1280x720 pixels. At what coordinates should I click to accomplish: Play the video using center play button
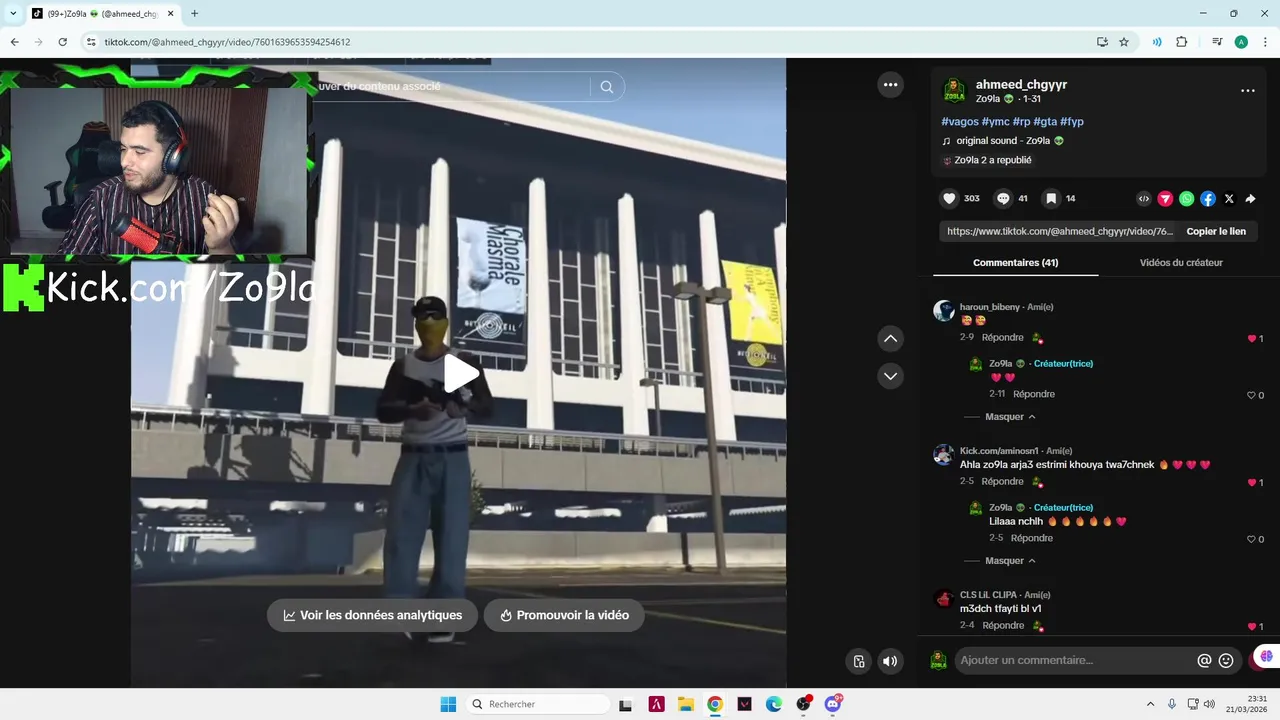click(x=460, y=374)
